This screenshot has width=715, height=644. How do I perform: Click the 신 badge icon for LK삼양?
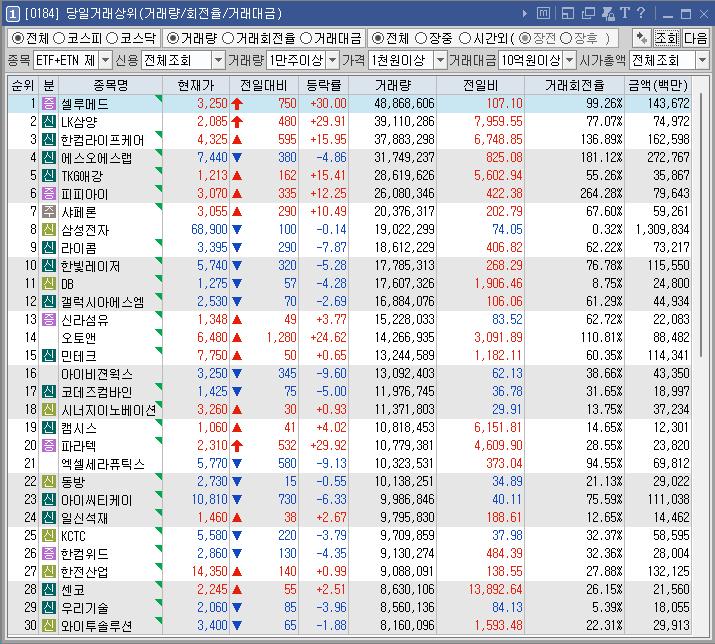click(49, 121)
